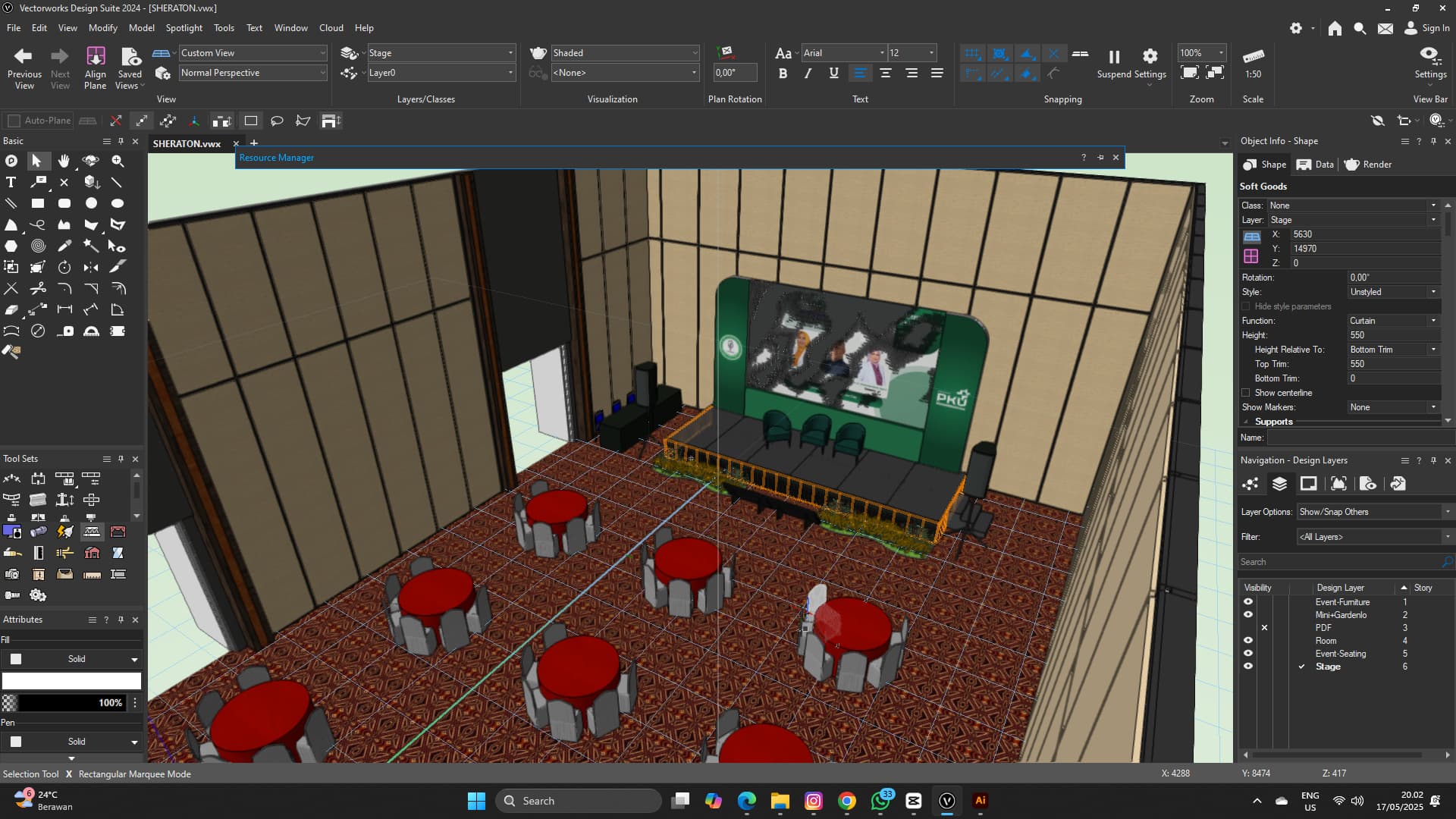The width and height of the screenshot is (1456, 819).
Task: Pick the Fill color swatch in Attributes
Action: click(15, 658)
